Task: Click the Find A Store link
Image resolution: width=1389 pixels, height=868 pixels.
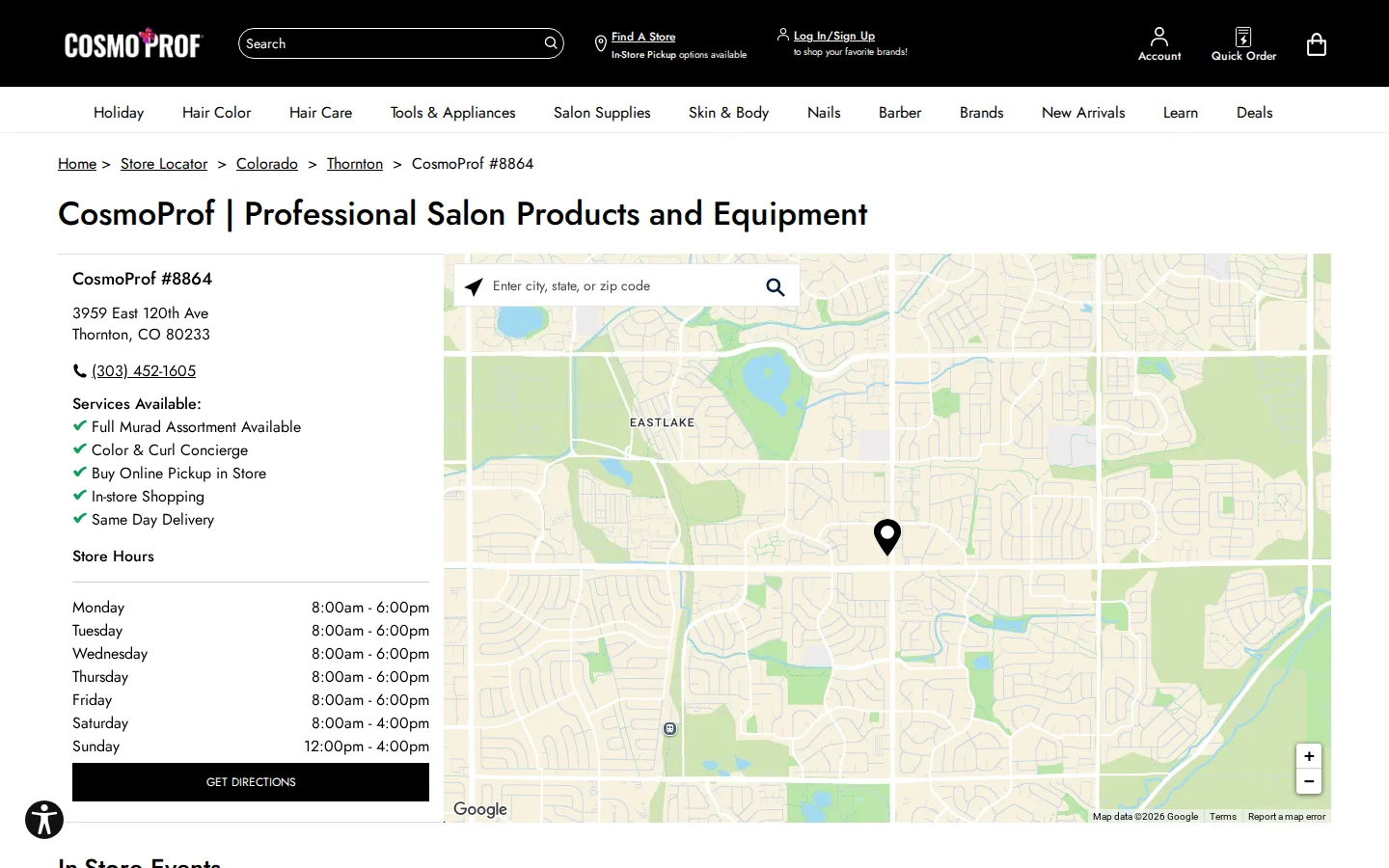Action: point(643,37)
